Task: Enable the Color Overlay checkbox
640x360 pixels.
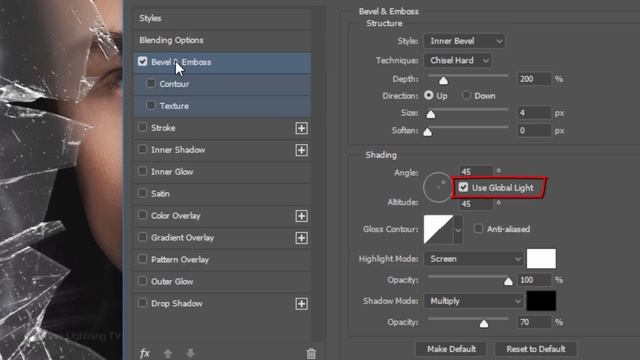Action: 142,215
